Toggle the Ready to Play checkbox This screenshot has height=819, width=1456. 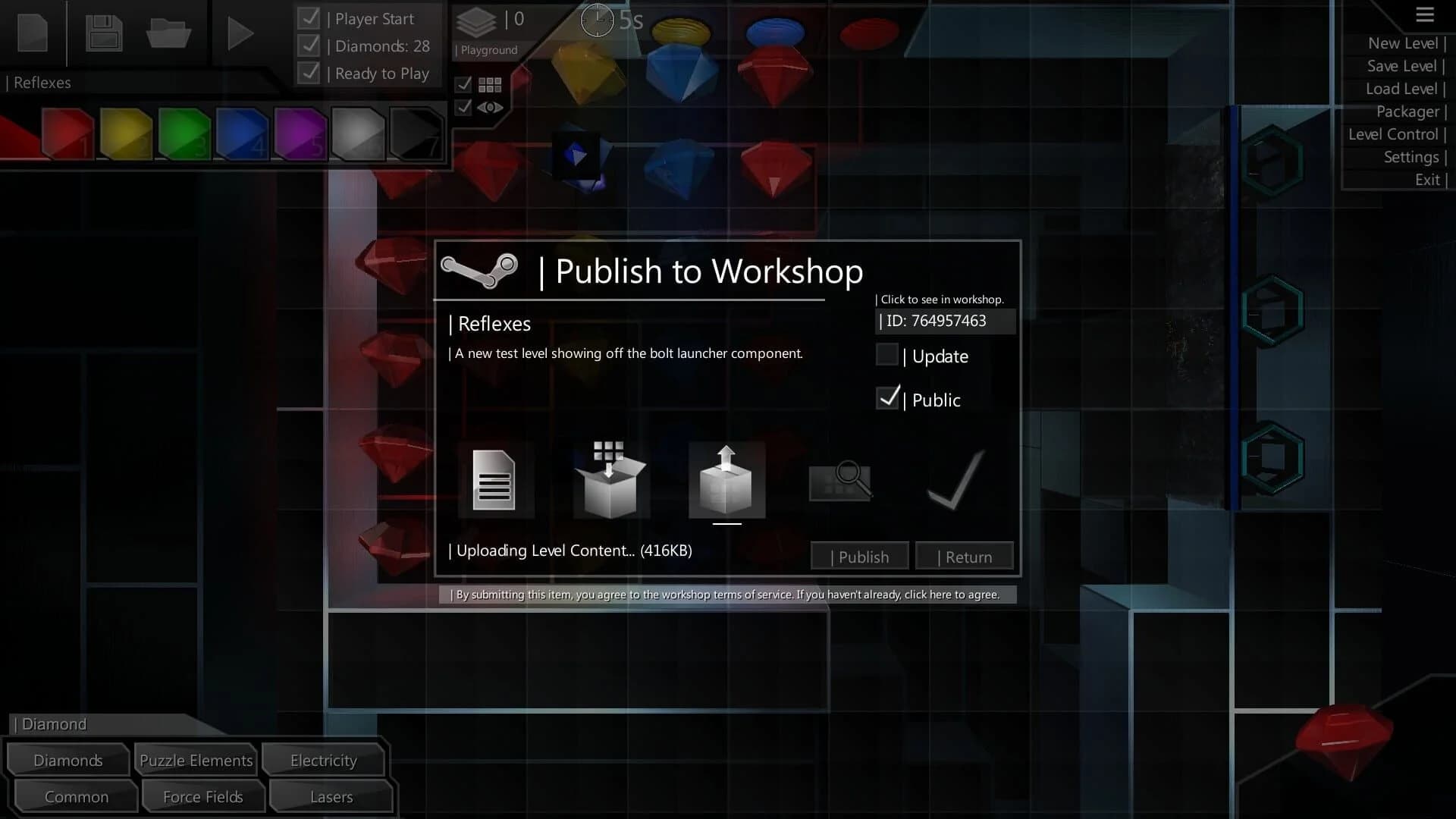(309, 72)
